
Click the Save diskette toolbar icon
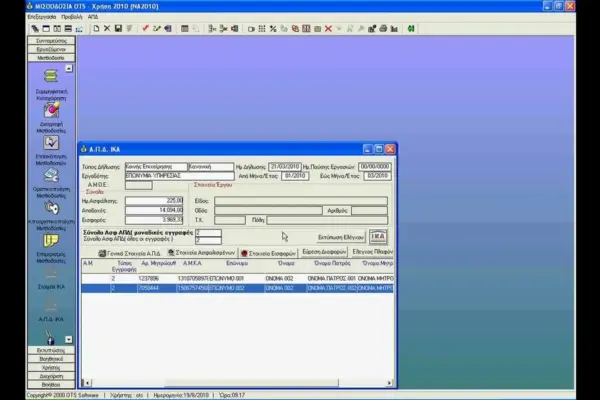(118, 28)
